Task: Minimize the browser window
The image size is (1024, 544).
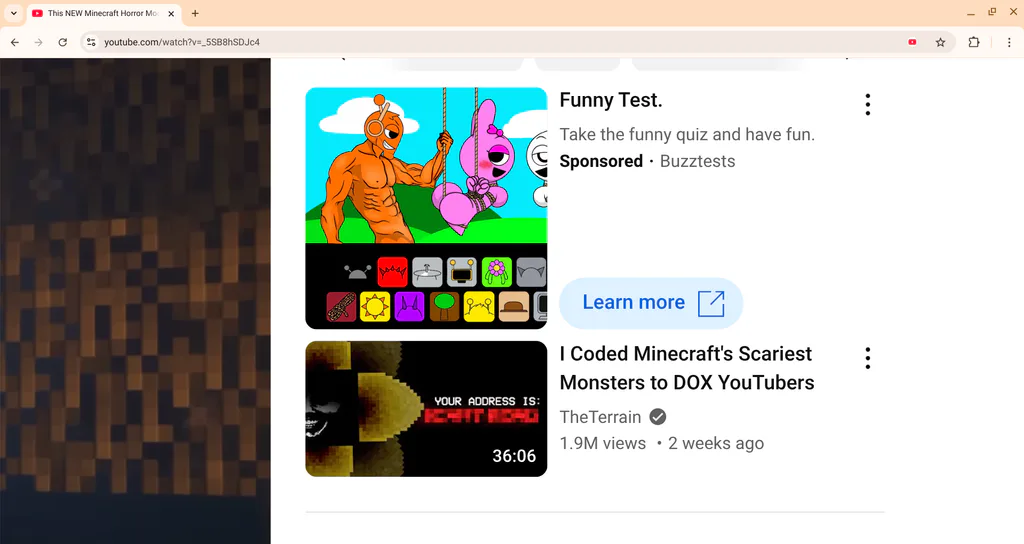Action: pos(971,13)
